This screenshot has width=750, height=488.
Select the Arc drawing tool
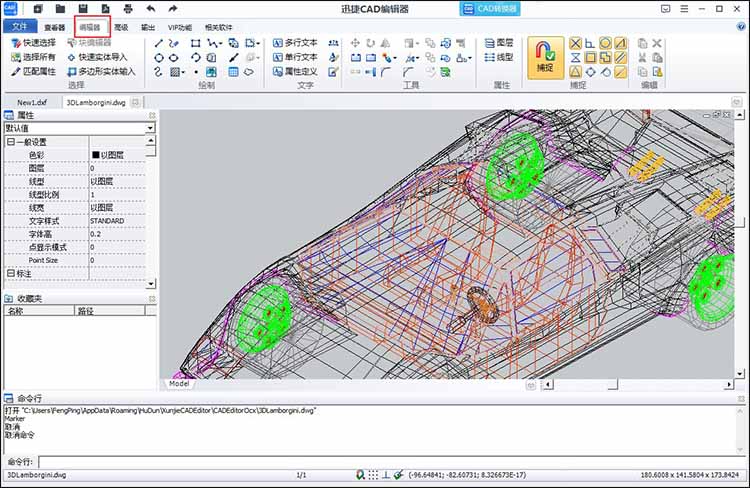(x=195, y=57)
